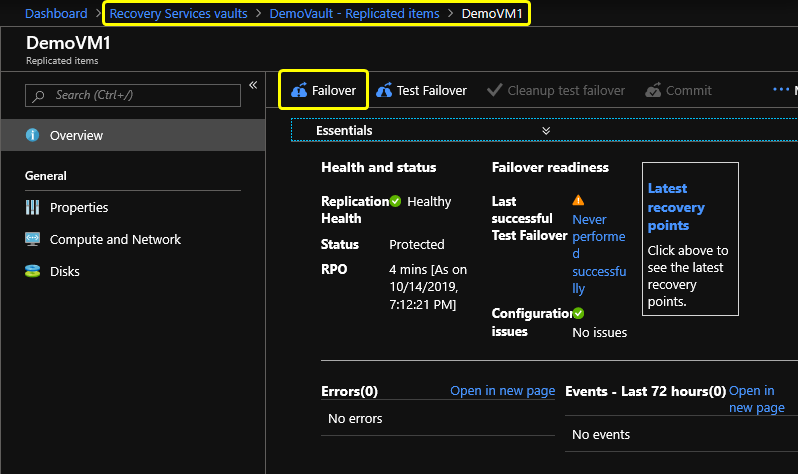Expand Essentials with the double chevron

546,130
